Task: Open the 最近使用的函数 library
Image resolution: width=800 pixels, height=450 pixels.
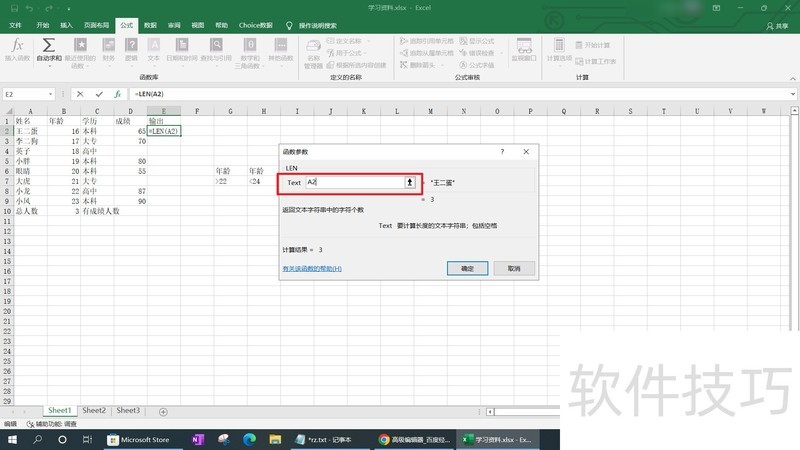Action: (x=80, y=52)
